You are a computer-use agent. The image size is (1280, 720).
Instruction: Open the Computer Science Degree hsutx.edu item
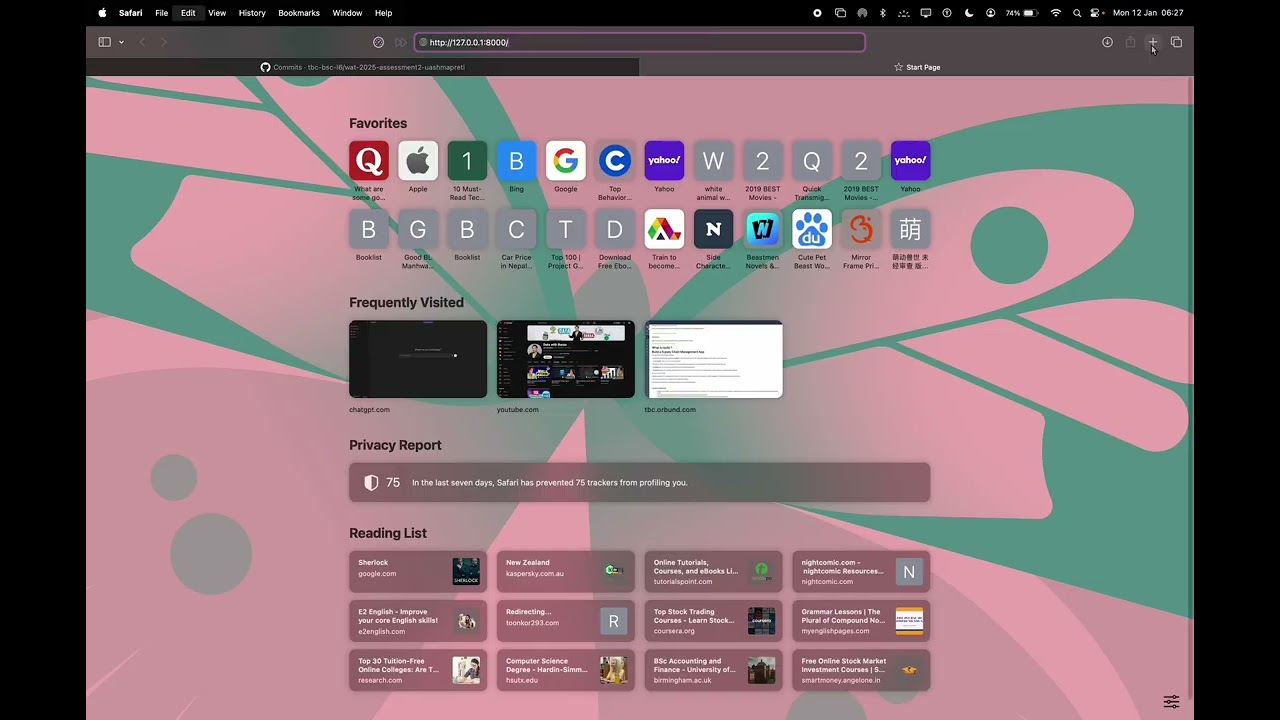[566, 670]
